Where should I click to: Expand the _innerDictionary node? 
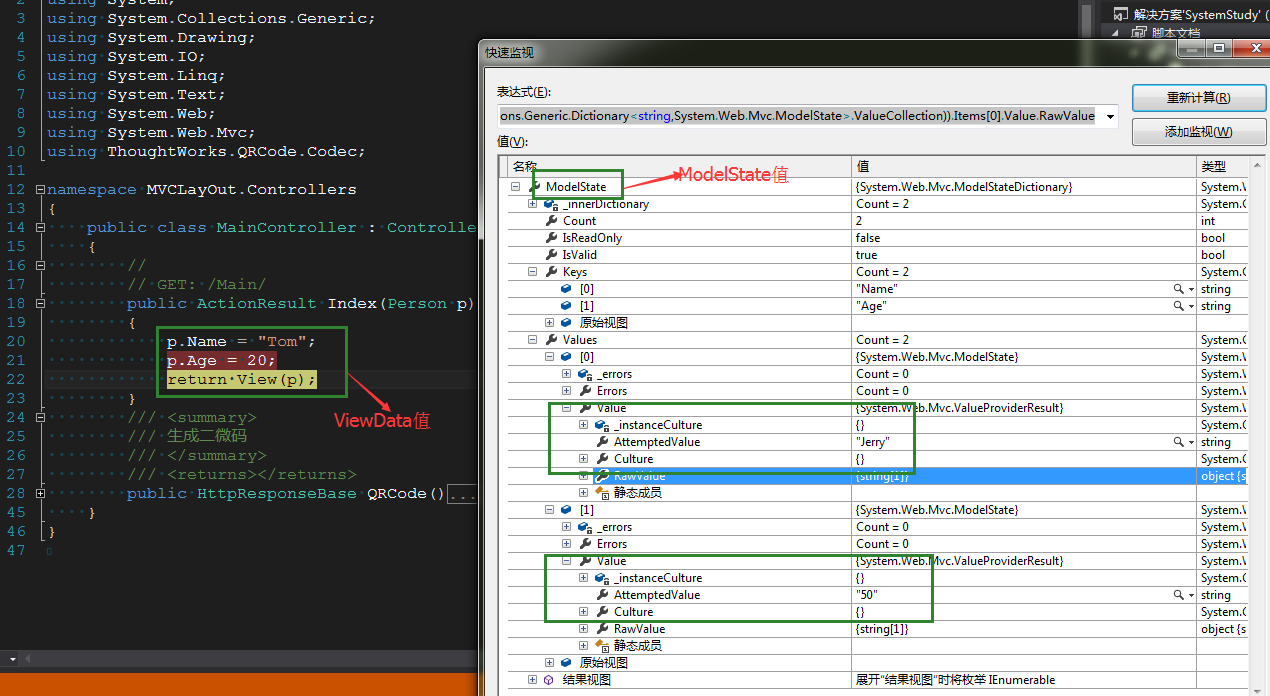click(x=533, y=204)
